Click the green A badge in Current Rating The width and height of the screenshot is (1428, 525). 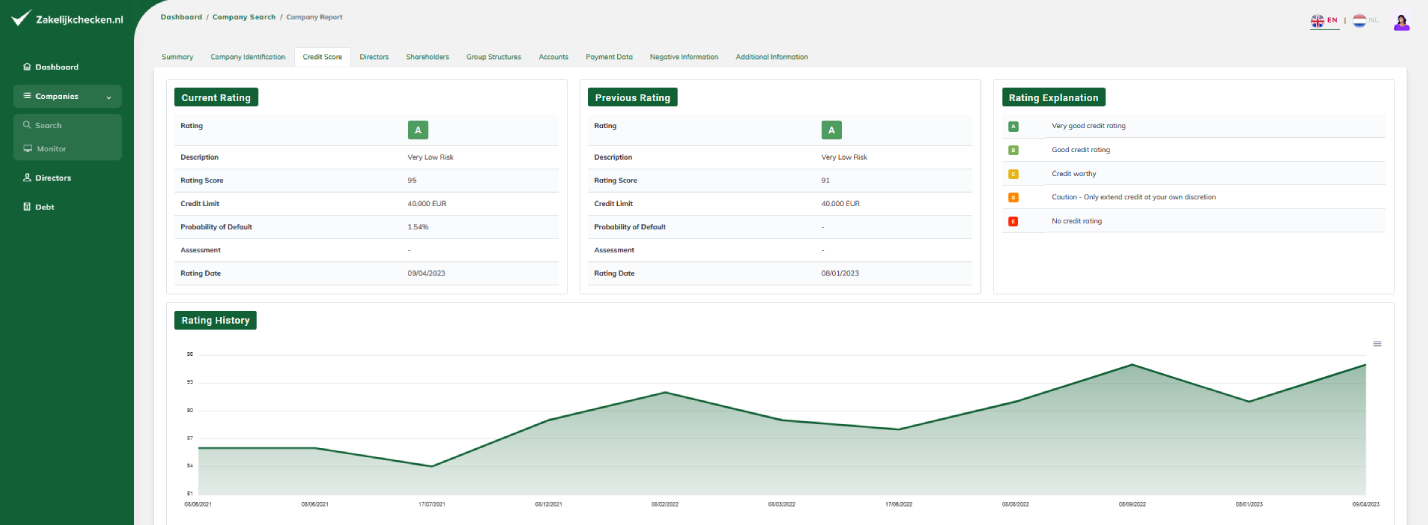tap(418, 130)
